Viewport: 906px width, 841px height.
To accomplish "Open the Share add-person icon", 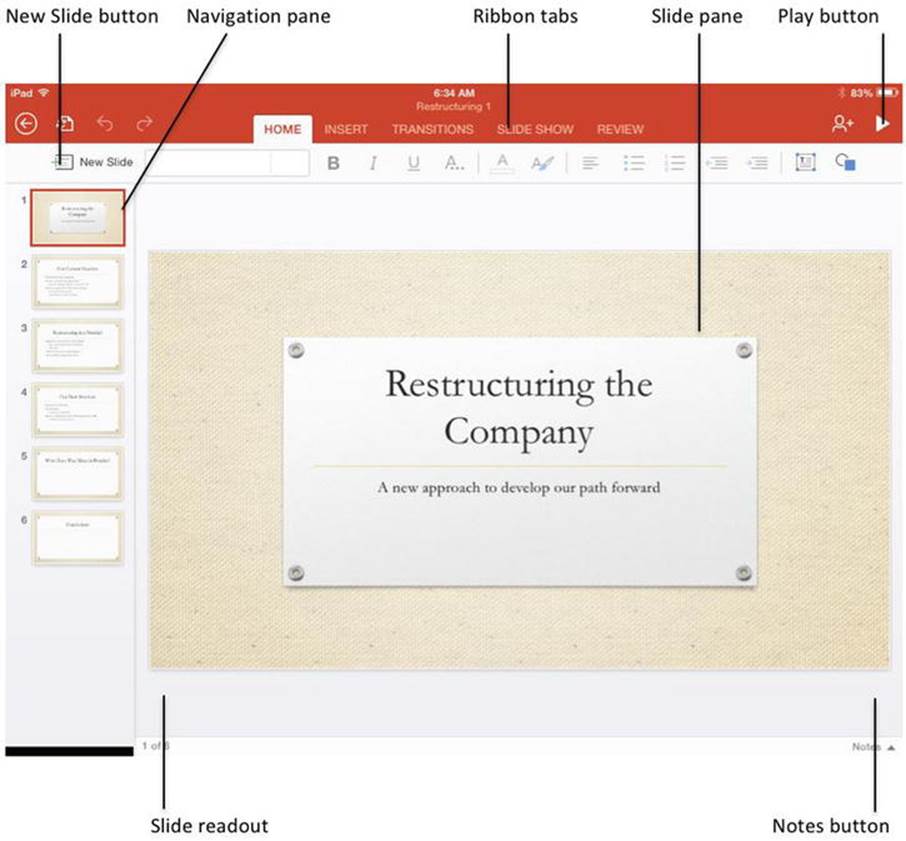I will tap(842, 124).
